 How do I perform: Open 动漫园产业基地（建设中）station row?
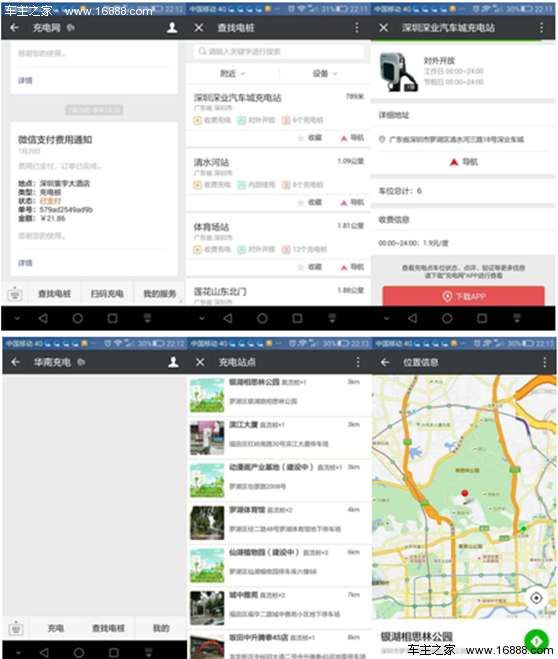click(x=279, y=480)
